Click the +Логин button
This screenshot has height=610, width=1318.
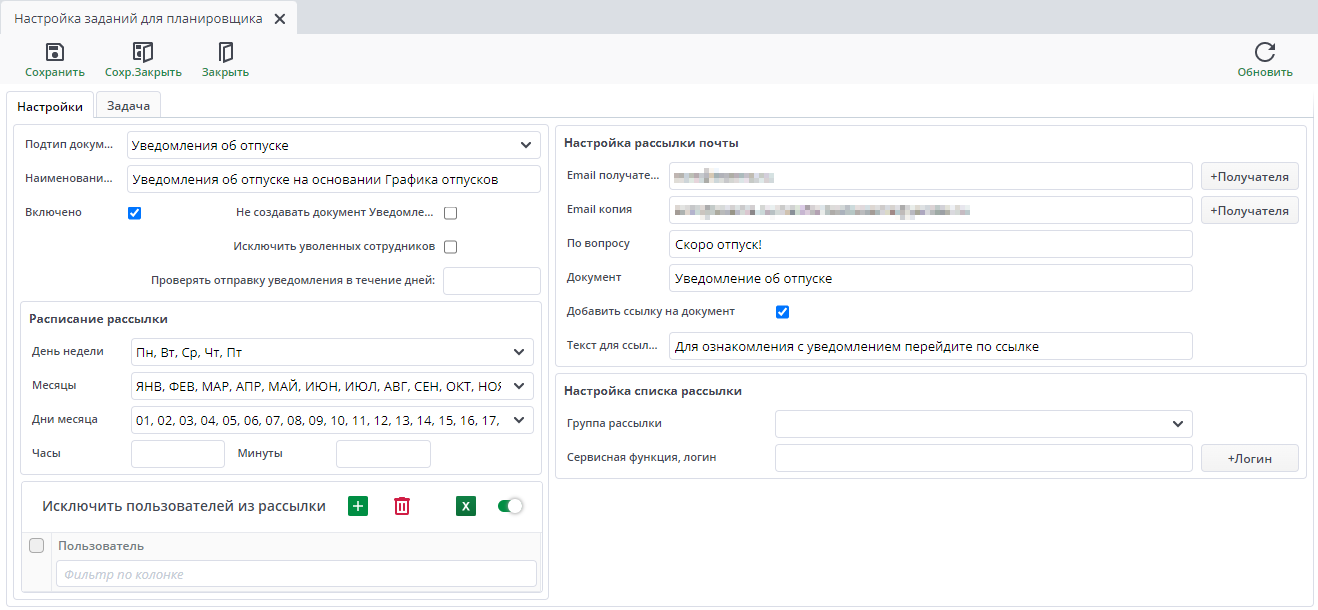1249,458
